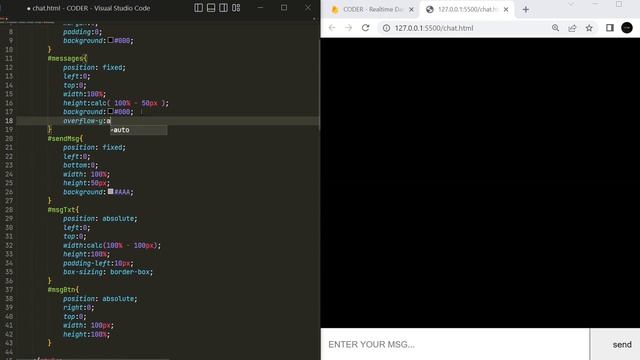The height and width of the screenshot is (360, 640).
Task: Focus the ENTER YOUR MSG input field
Action: pos(455,344)
